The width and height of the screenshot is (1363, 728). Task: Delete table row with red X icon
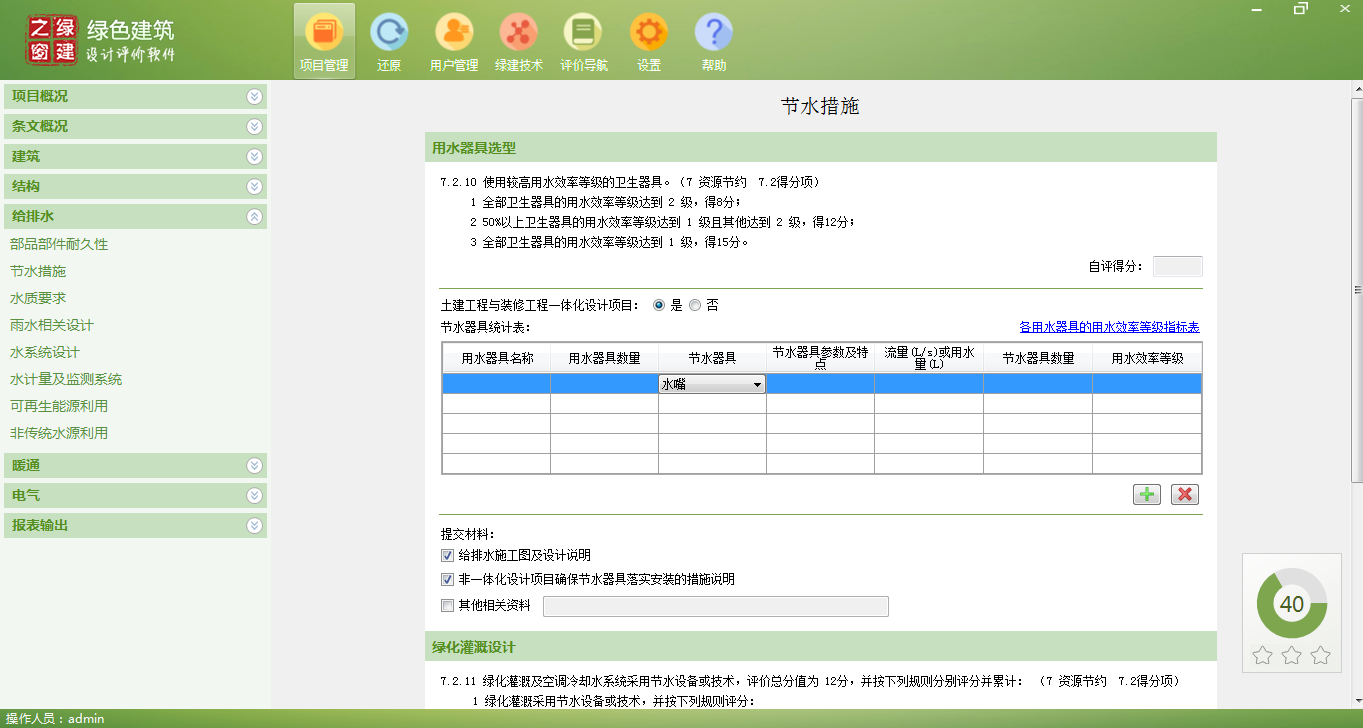pos(1184,494)
